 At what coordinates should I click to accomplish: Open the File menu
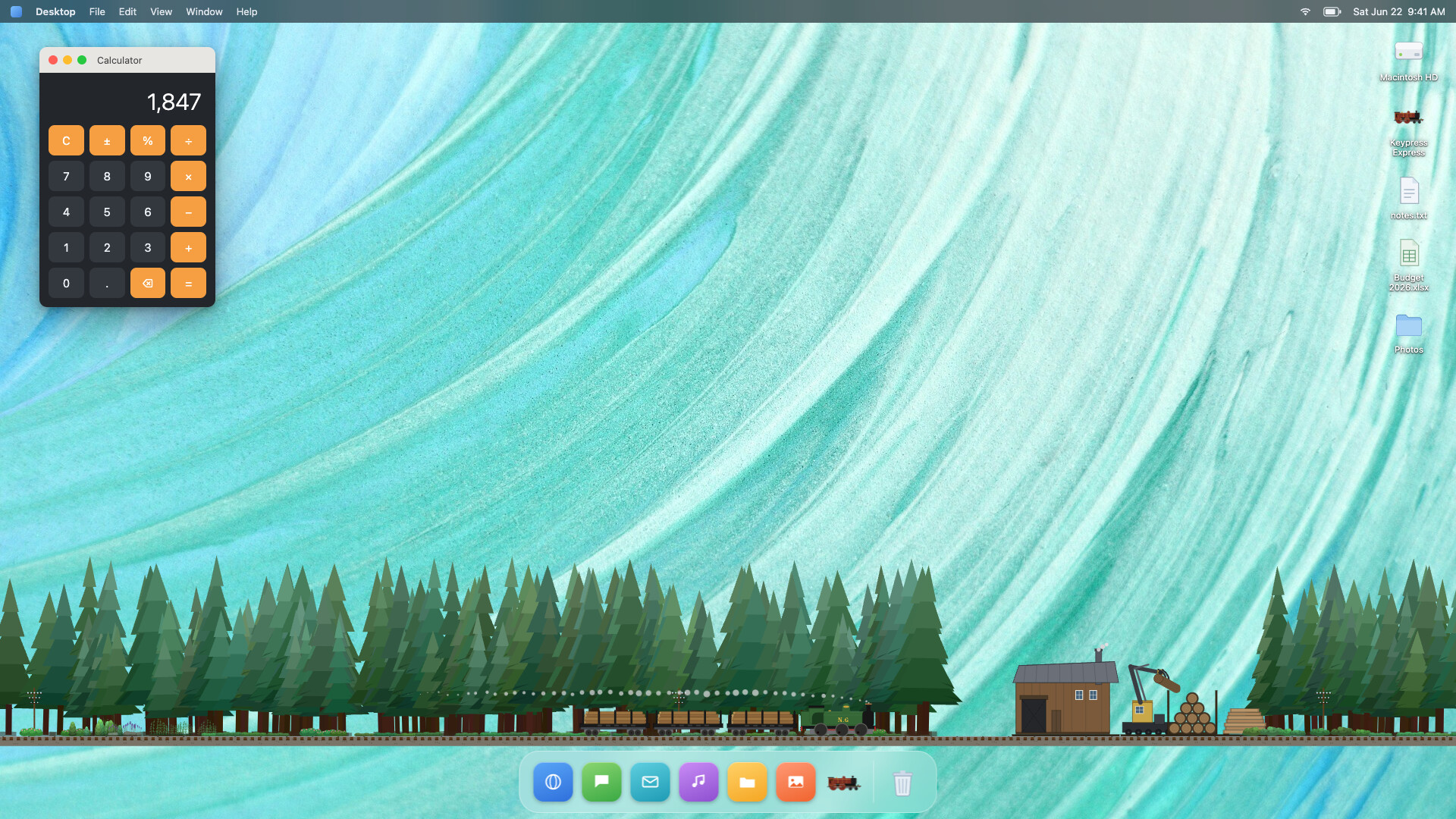tap(97, 11)
